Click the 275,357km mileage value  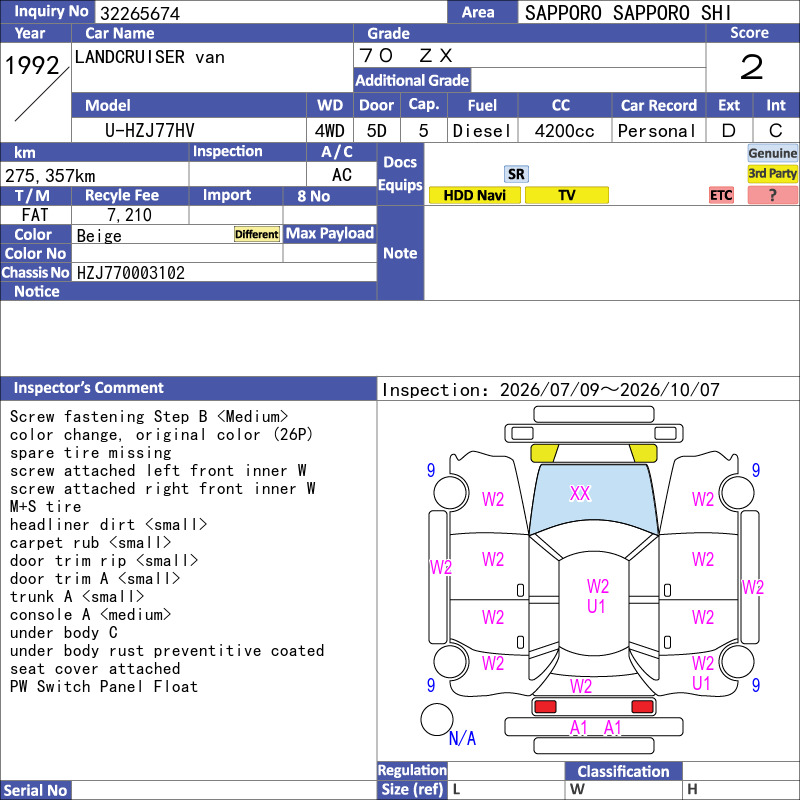click(x=50, y=176)
